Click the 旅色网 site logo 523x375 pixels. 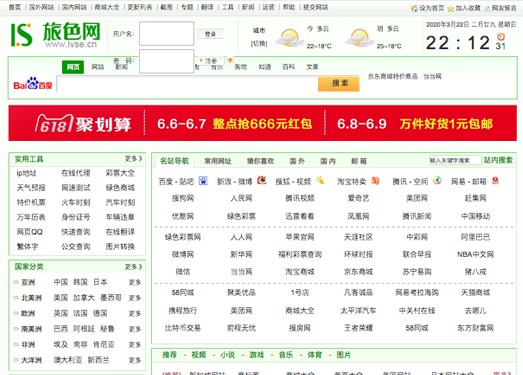[55, 35]
